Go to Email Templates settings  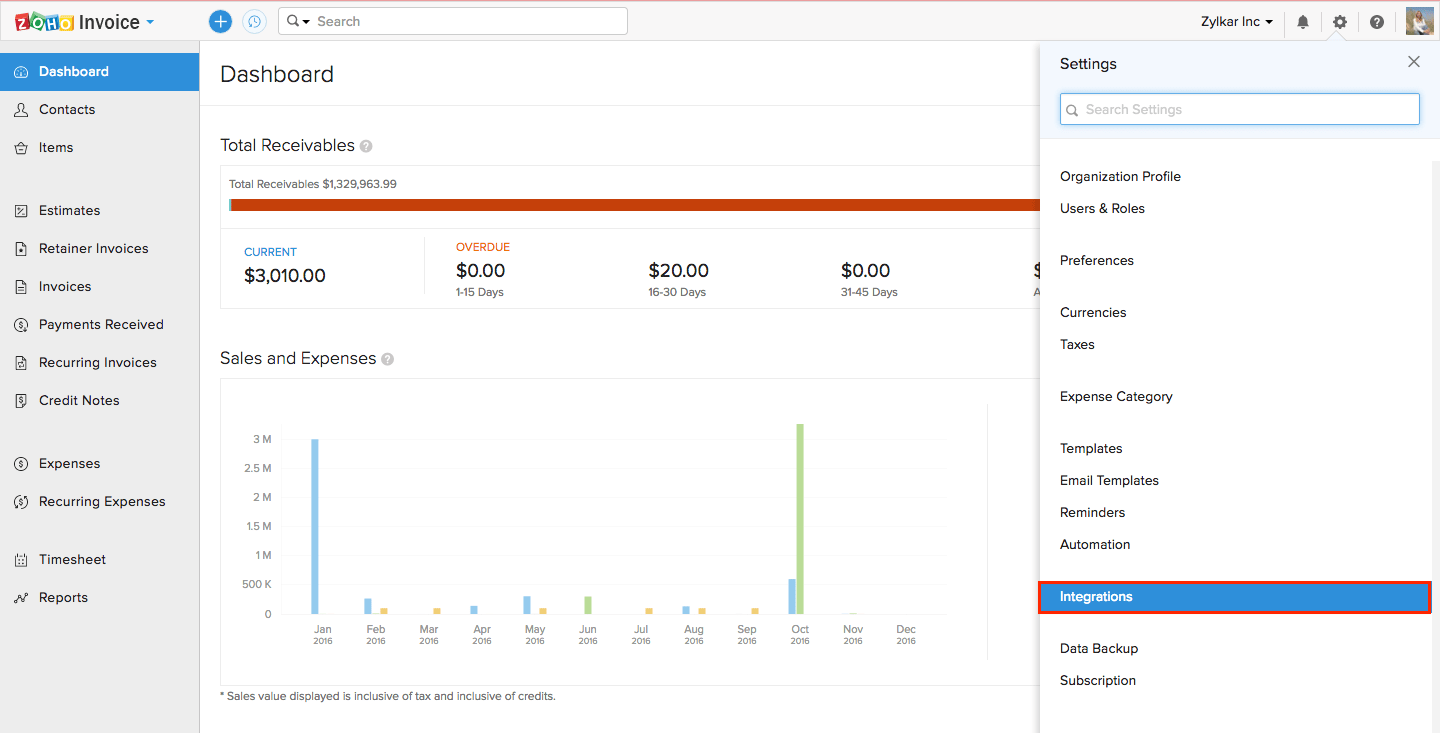point(1109,481)
